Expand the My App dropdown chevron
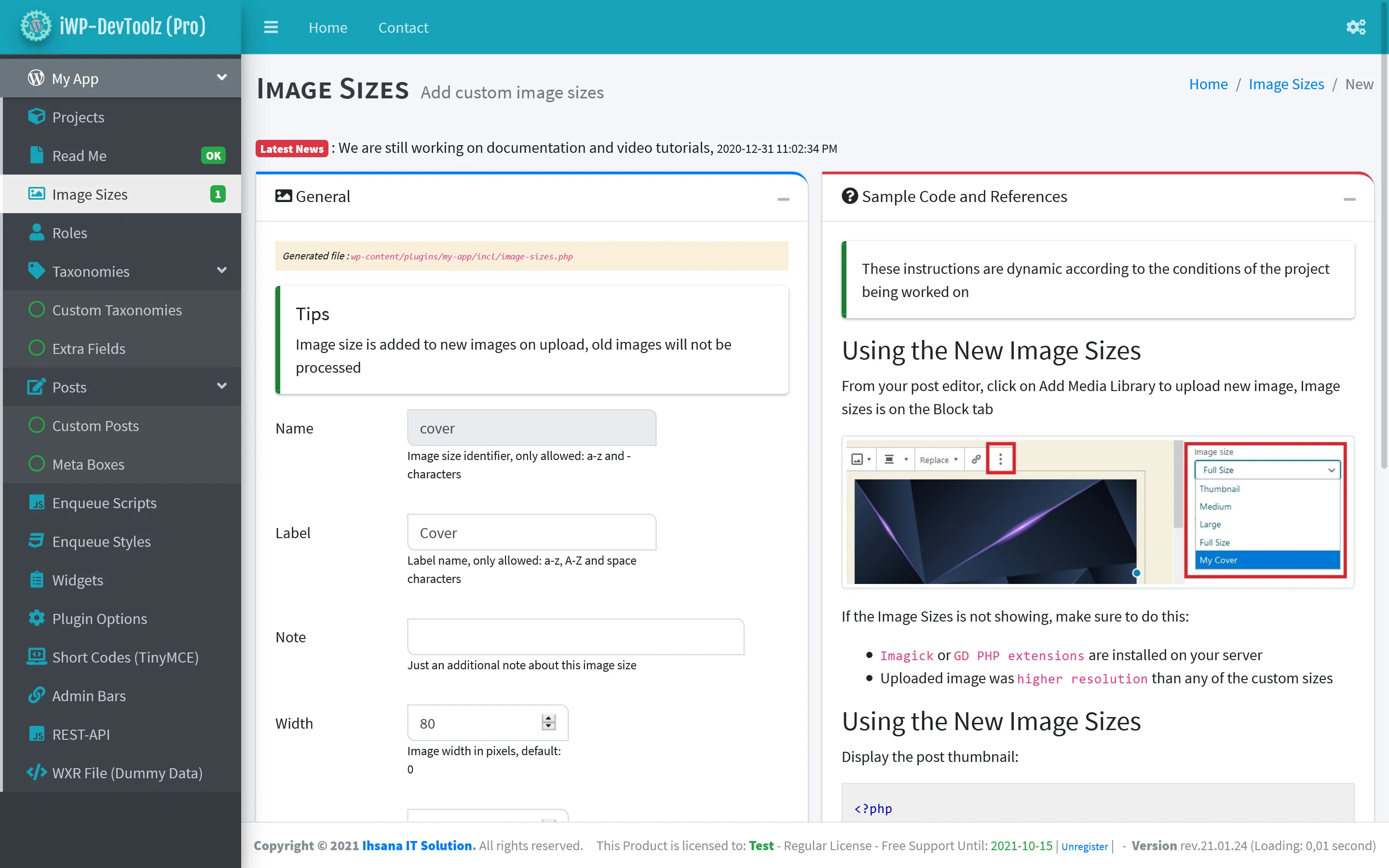 pos(222,78)
